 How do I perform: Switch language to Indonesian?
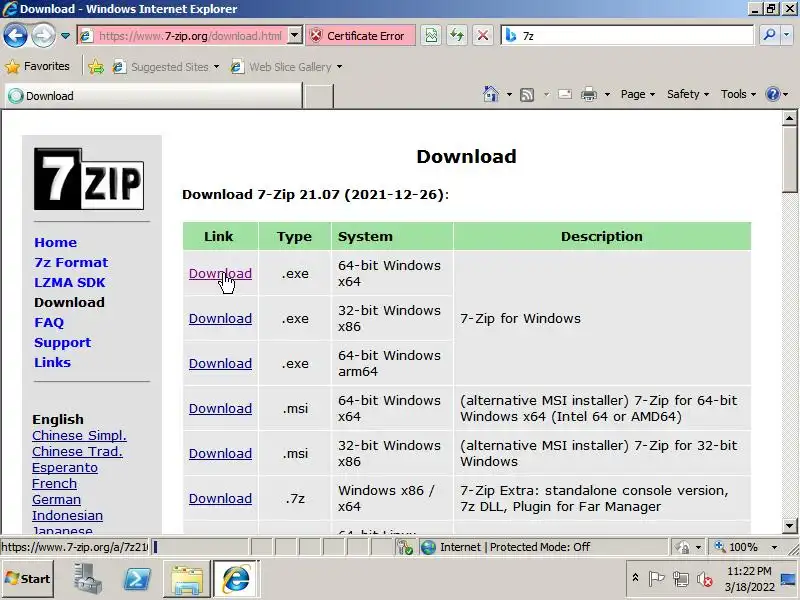tap(67, 515)
